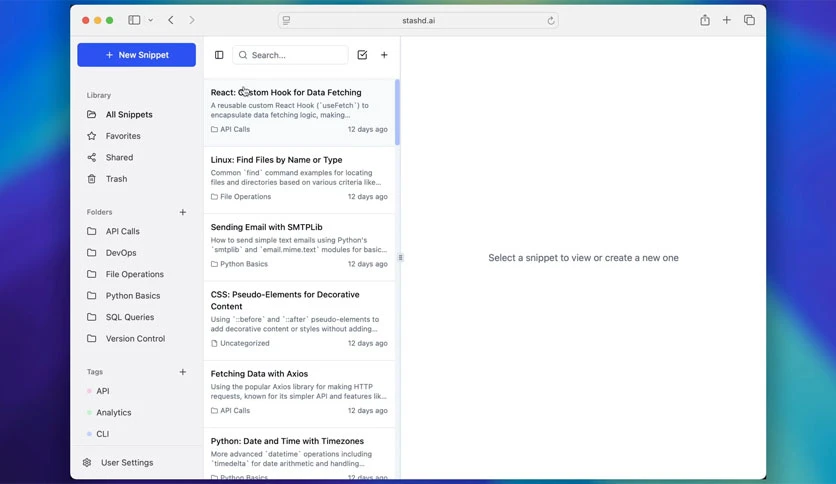Viewport: 836px width, 484px height.
Task: Open Sending Email with SMTPLib snippet
Action: tap(299, 247)
